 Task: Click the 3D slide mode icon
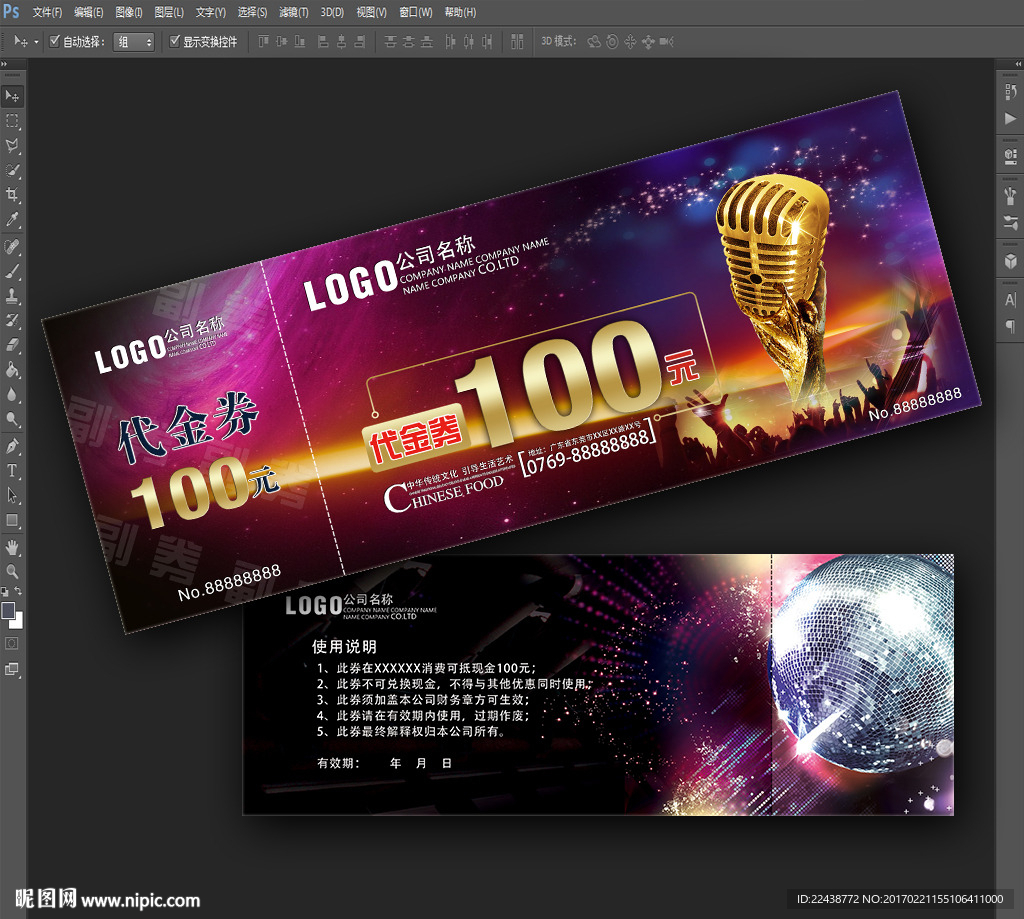tap(648, 42)
